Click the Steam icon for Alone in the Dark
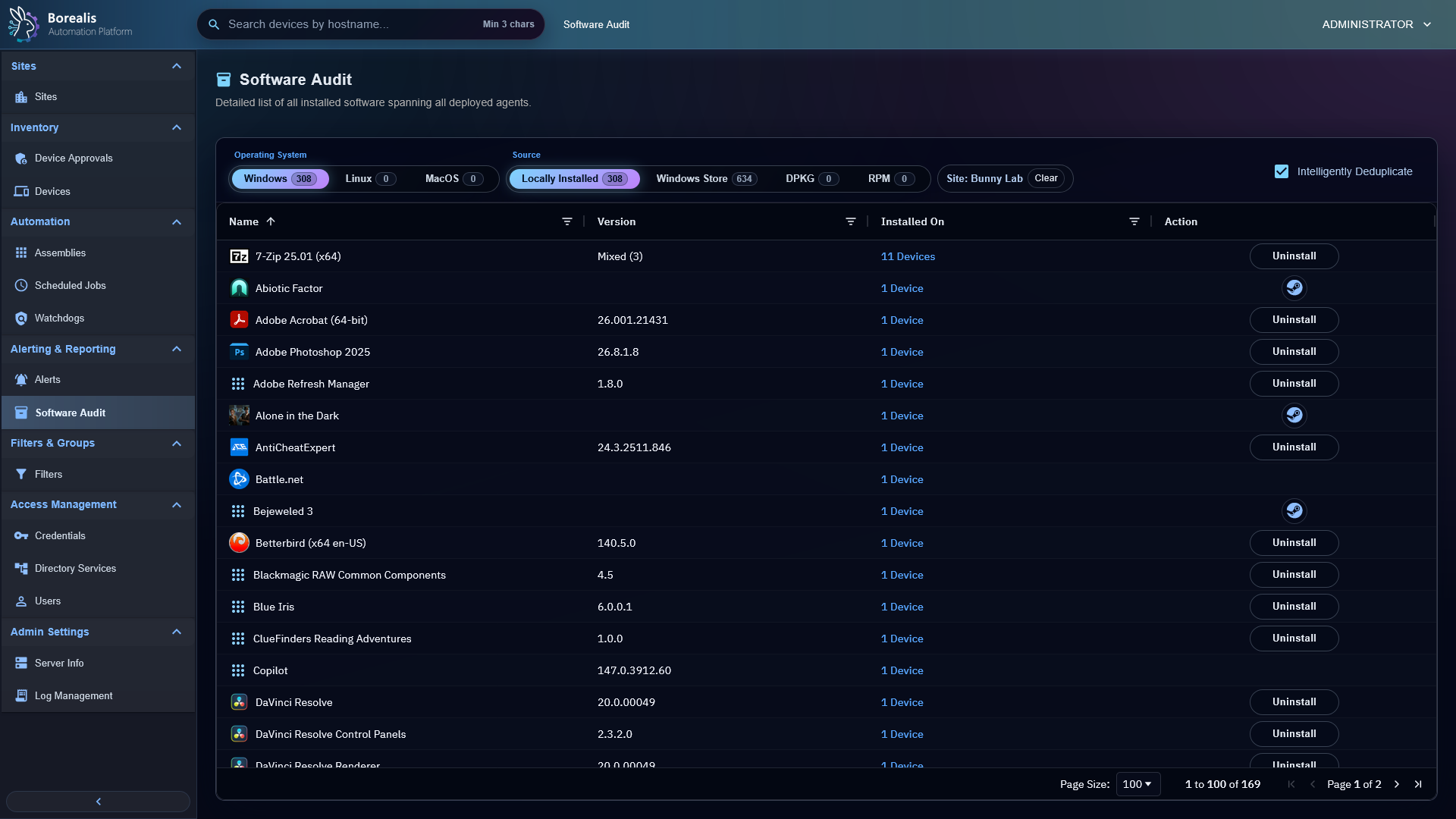 point(1294,416)
